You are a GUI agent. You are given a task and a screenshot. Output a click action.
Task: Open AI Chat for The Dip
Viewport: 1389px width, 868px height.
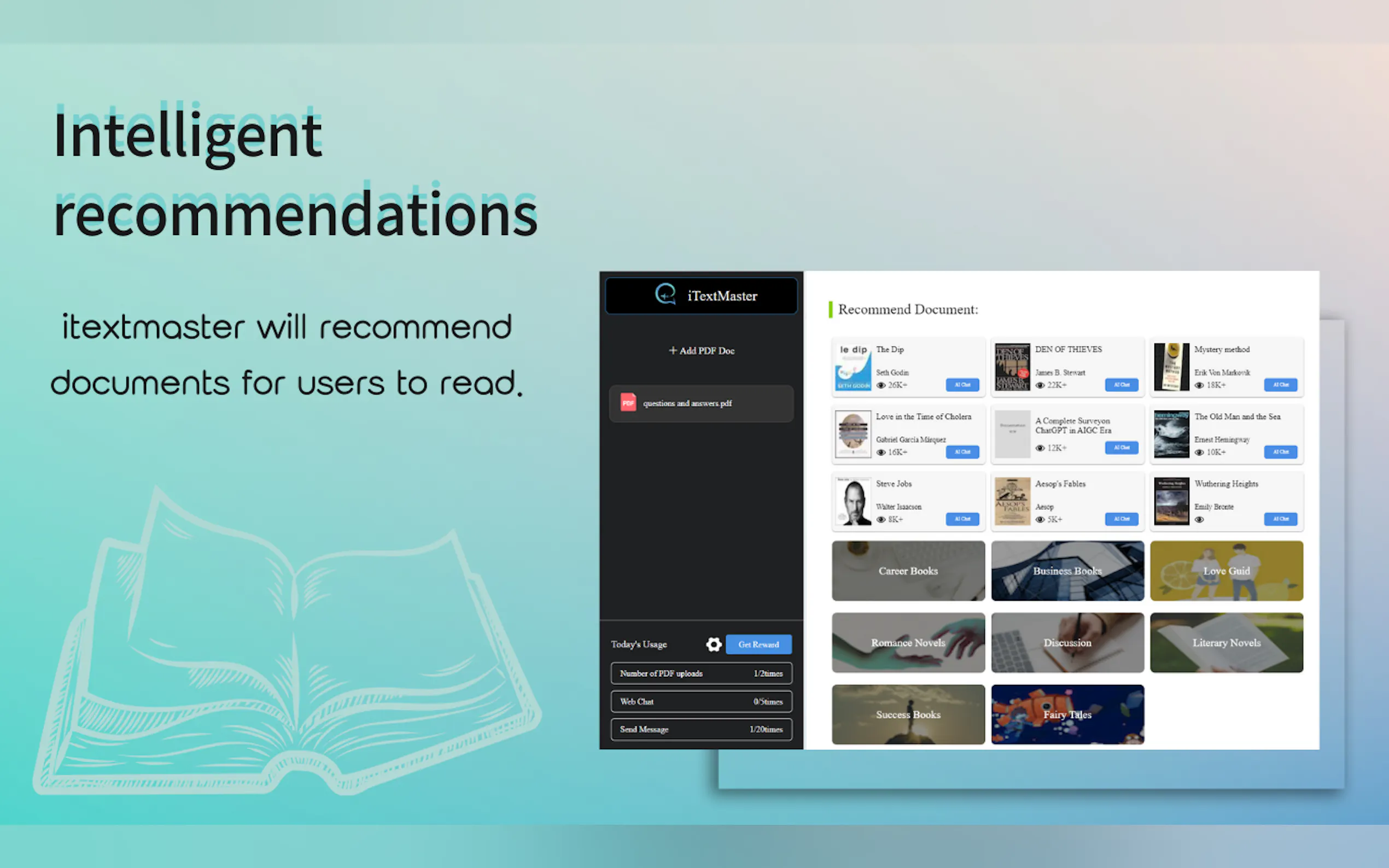click(962, 385)
